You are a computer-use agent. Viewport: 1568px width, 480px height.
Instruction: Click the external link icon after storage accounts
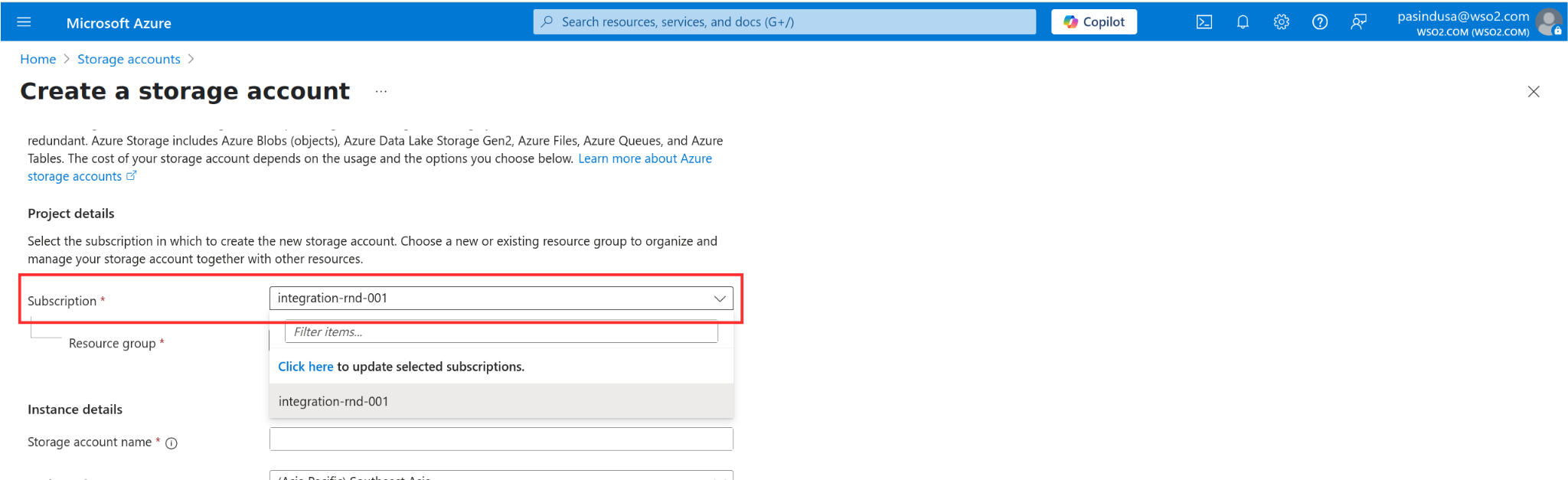[x=132, y=176]
